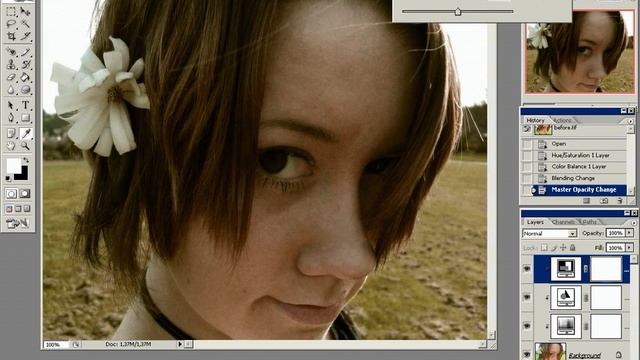Click the before.tif snapshot thumbnail

coord(543,129)
